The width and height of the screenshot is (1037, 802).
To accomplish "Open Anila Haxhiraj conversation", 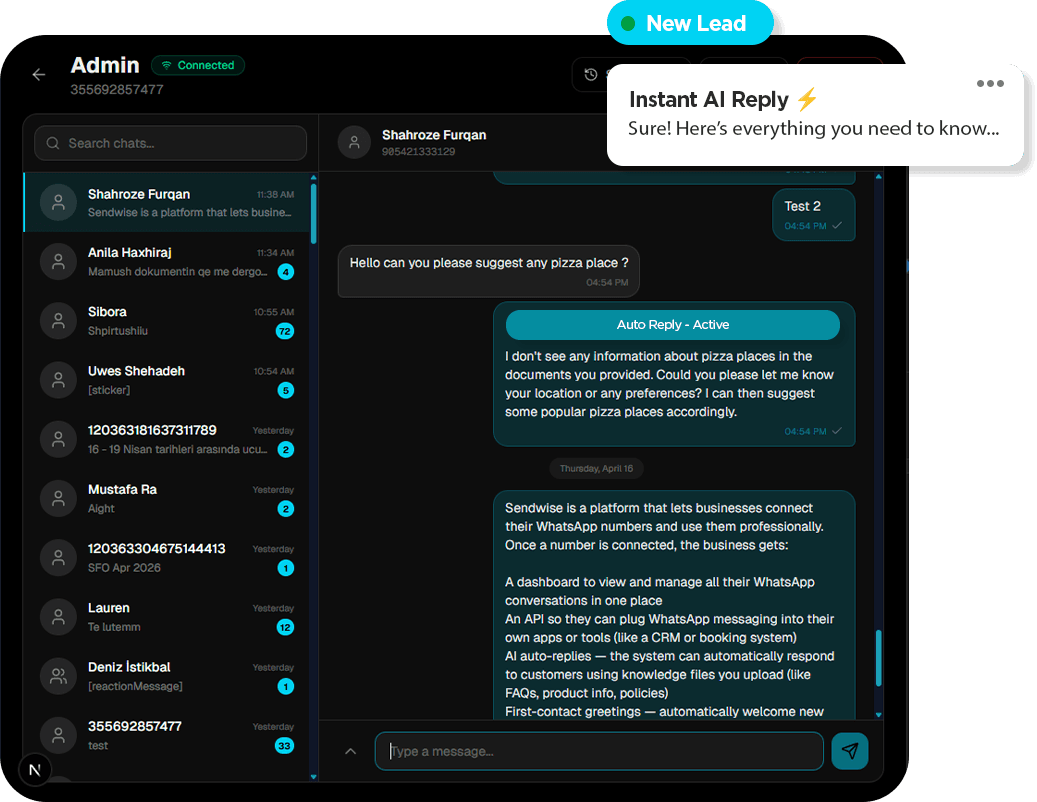I will [167, 262].
